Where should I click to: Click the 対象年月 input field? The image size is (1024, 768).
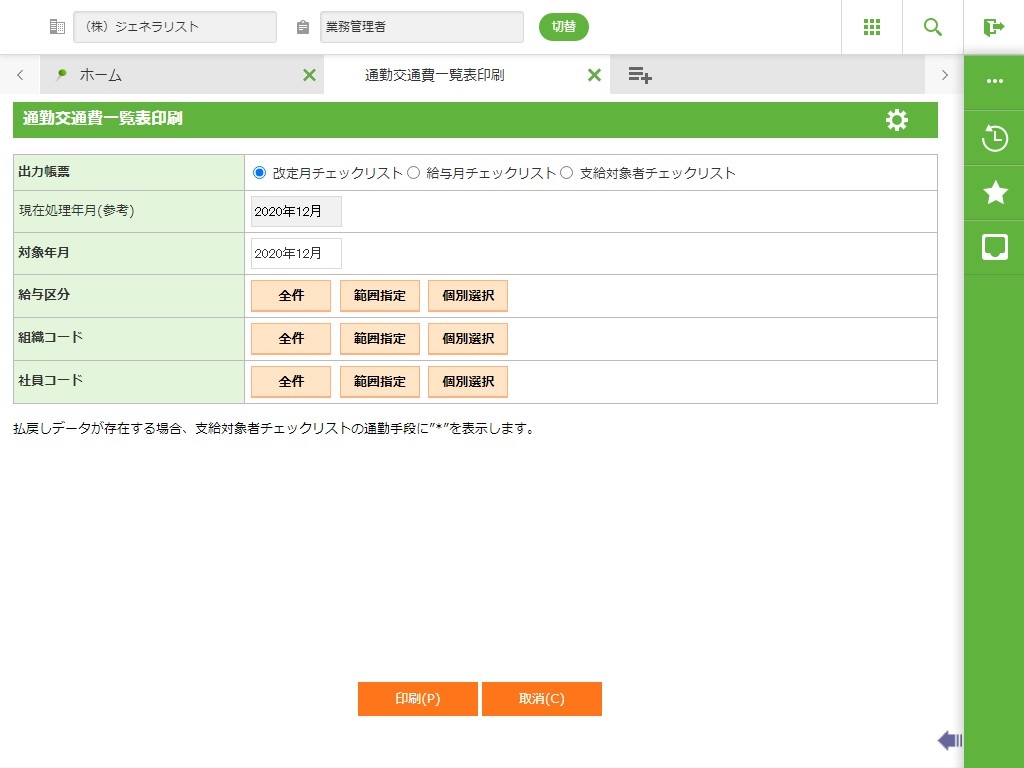click(x=296, y=254)
